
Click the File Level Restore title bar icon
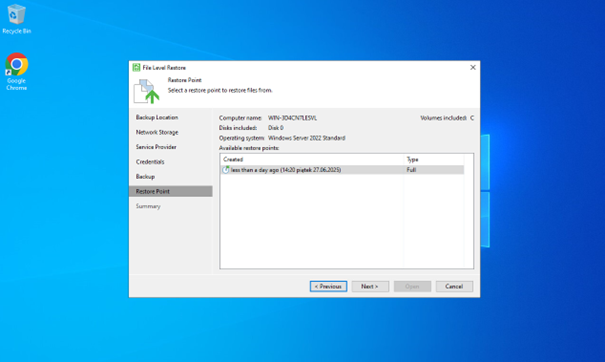[136, 68]
